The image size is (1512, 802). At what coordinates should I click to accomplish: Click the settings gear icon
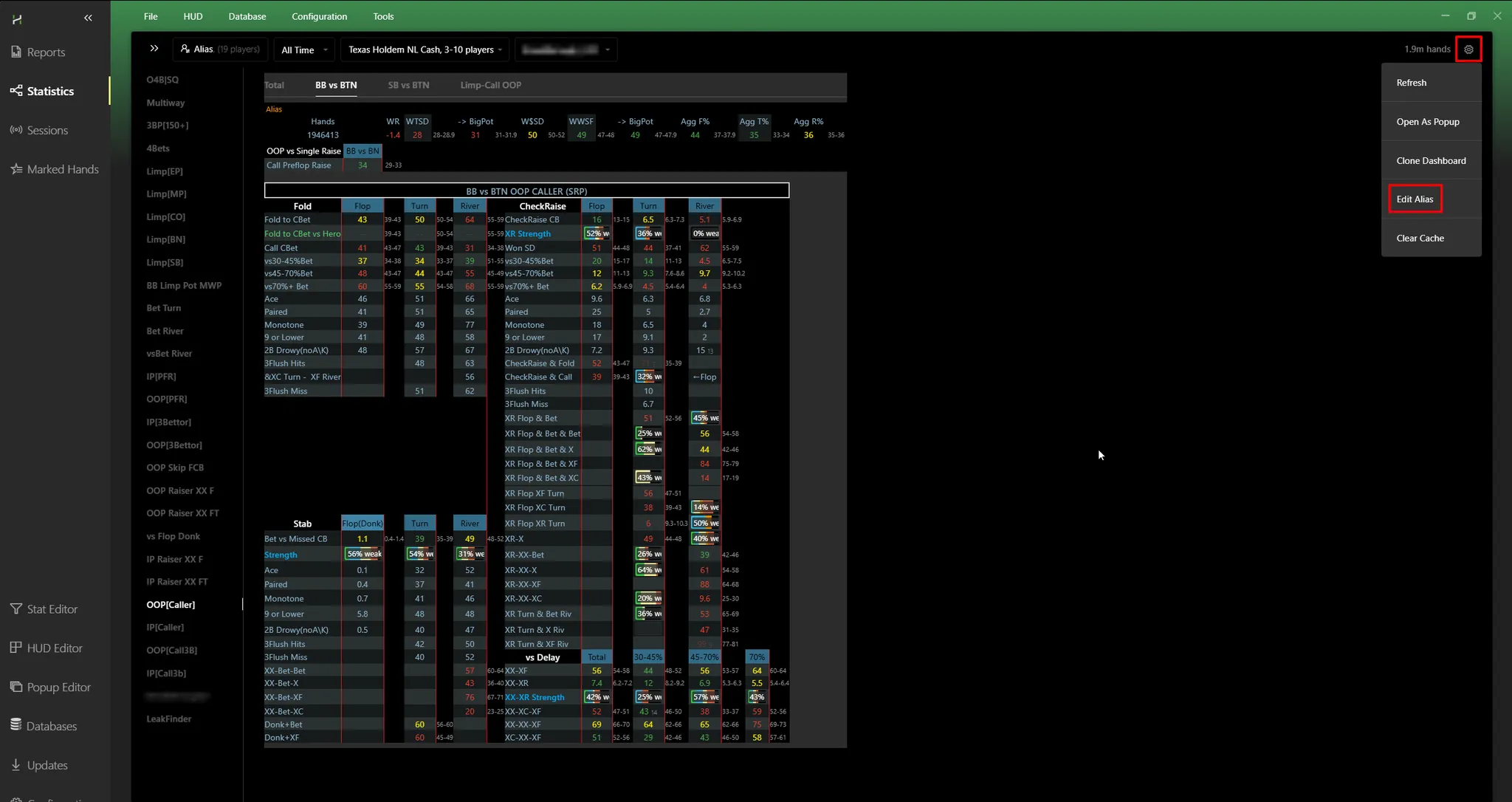click(1468, 49)
